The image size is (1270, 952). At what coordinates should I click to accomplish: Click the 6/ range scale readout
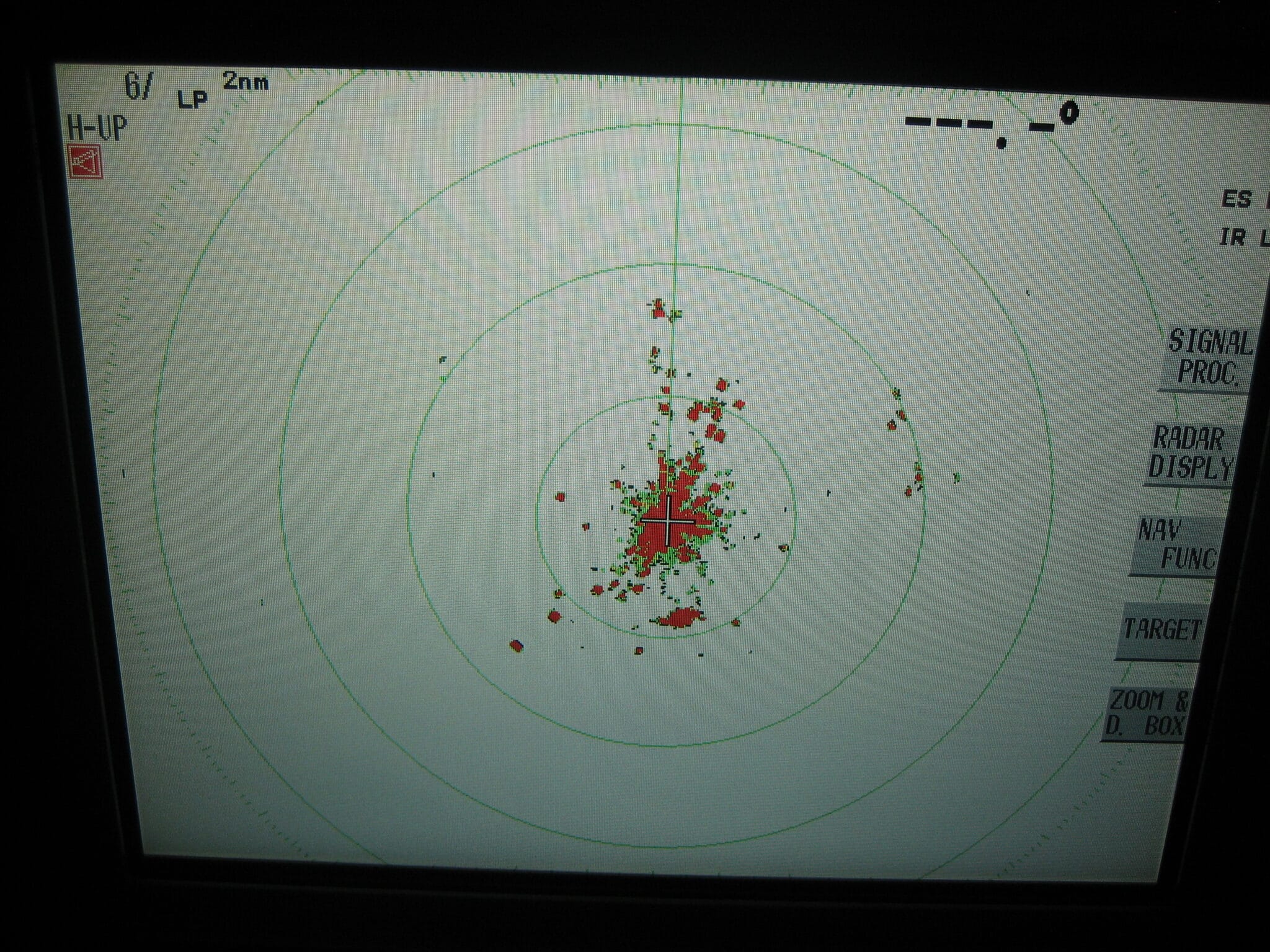(138, 86)
